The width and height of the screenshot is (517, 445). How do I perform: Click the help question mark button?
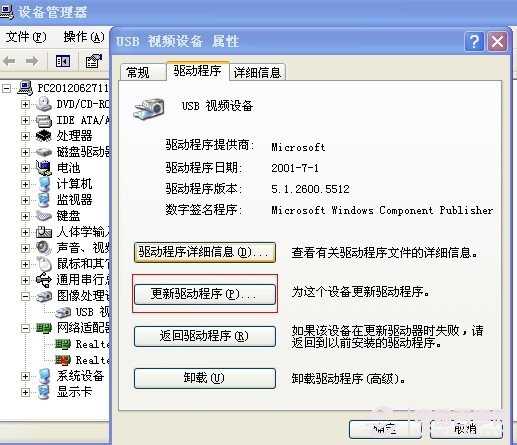pos(474,42)
